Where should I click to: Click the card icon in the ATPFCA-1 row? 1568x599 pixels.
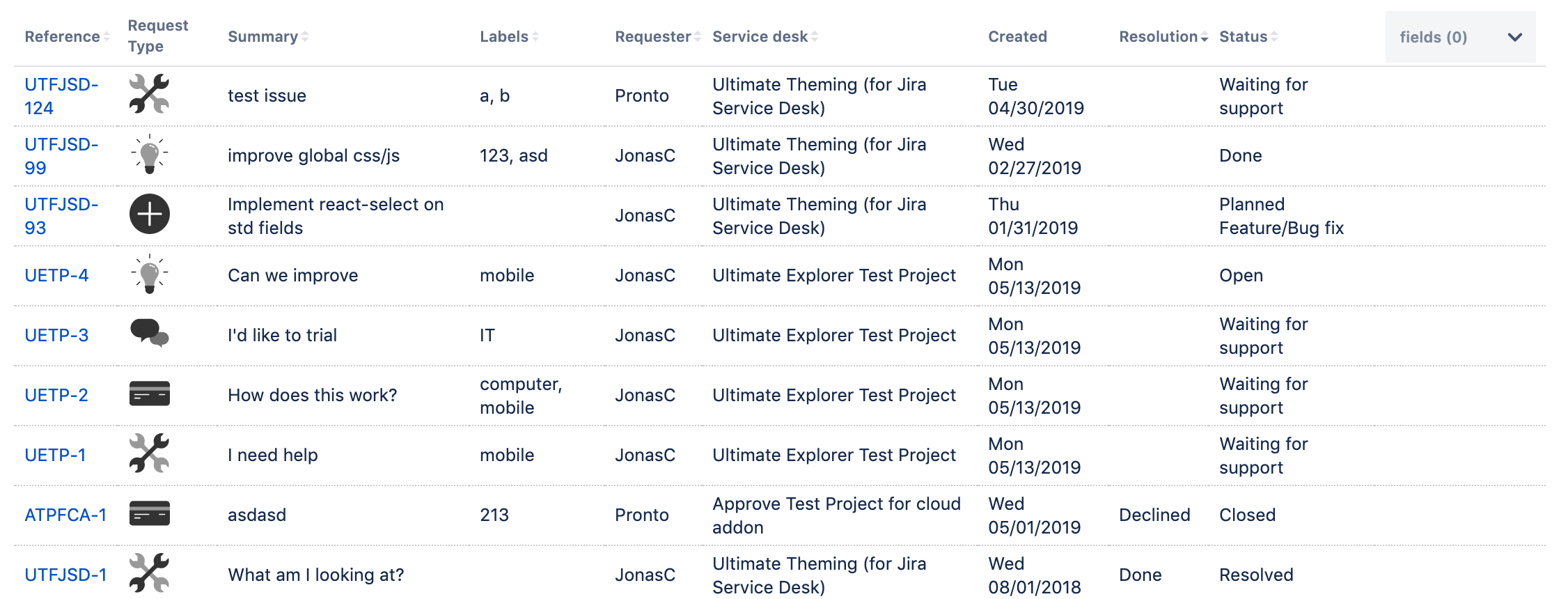tap(149, 513)
